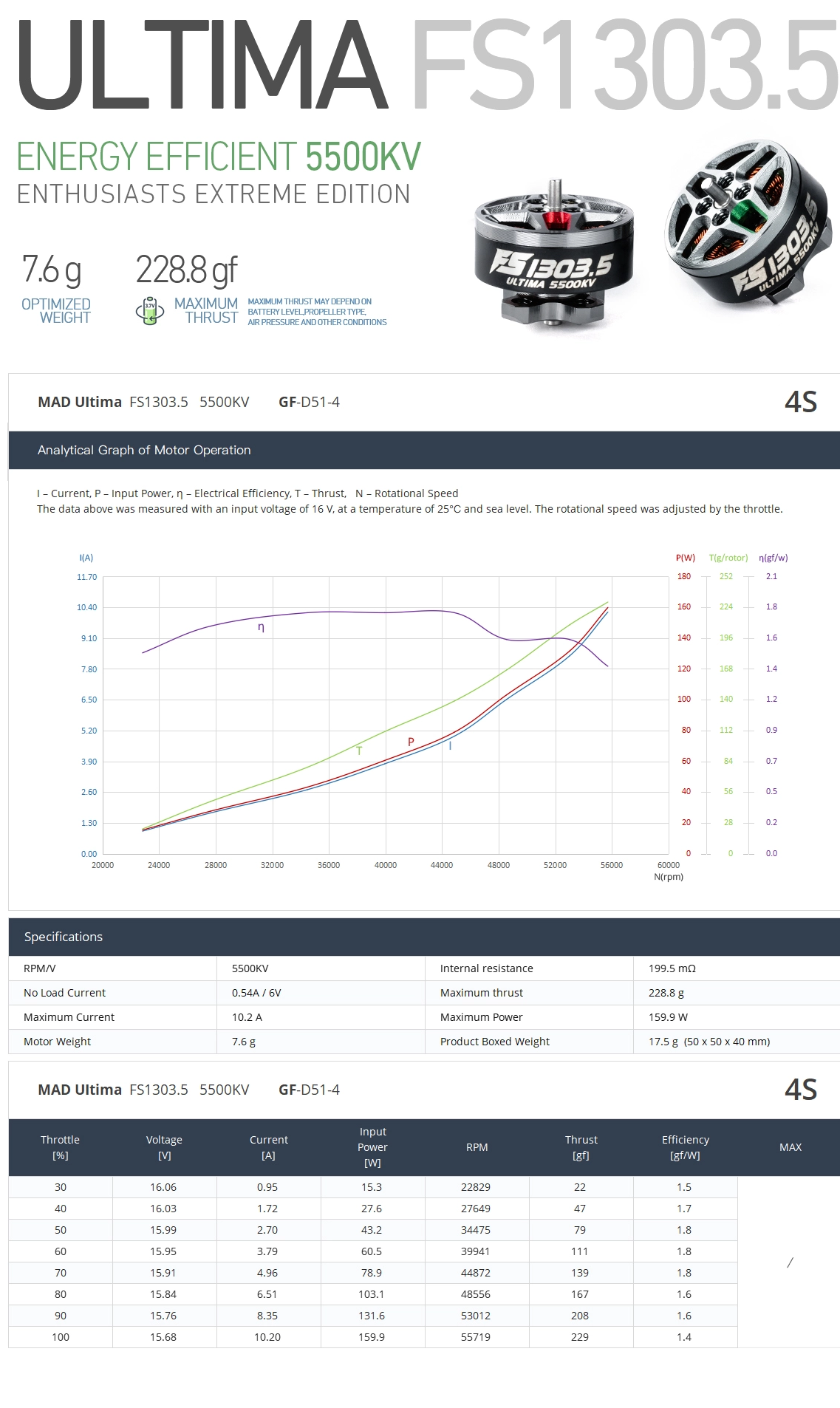Click the current cell 3.79
This screenshot has height=1408, width=840.
(x=267, y=1251)
